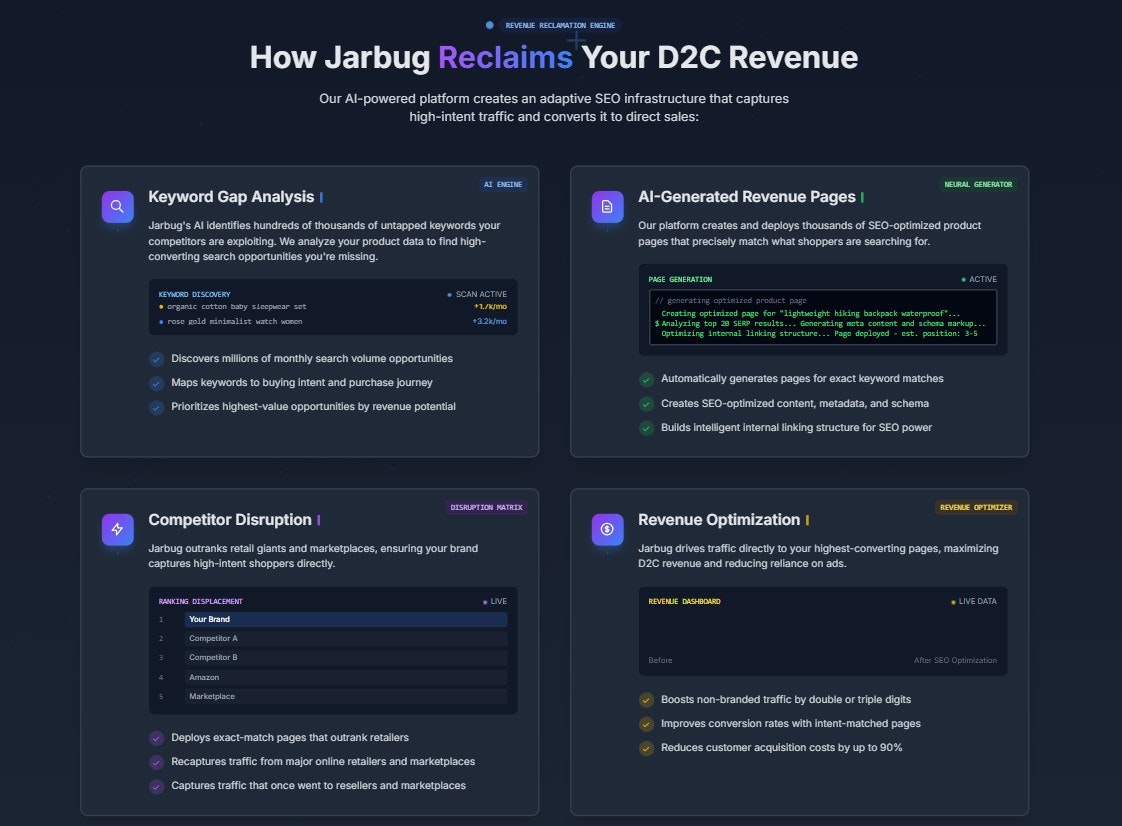
Task: Click the Keyword Gap Analysis magnifier icon
Action: pyautogui.click(x=117, y=207)
